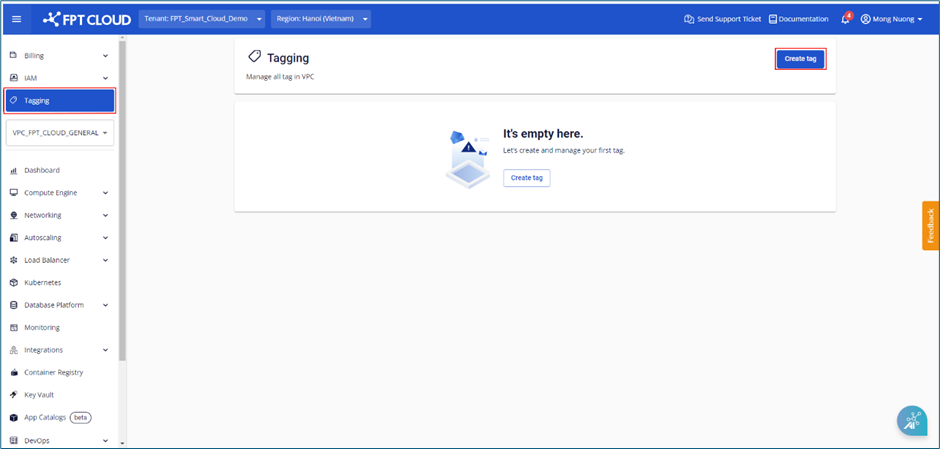Click the AI assistant floating icon
940x449 pixels.
pyautogui.click(x=911, y=421)
